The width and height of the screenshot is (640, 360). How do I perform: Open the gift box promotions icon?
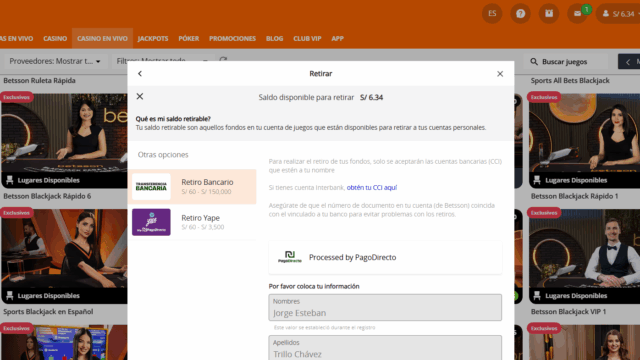[x=549, y=13]
